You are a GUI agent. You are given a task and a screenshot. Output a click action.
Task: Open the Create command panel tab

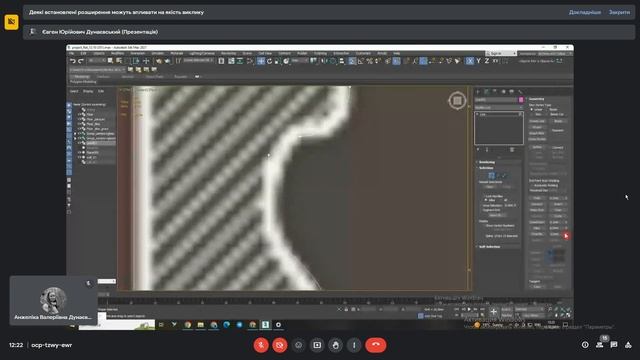click(478, 91)
